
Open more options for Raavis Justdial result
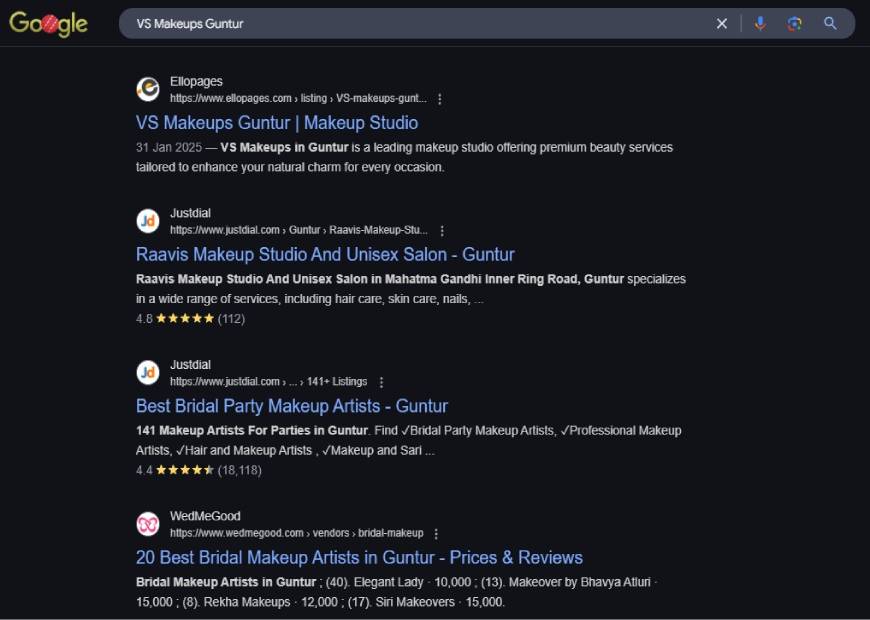[x=442, y=230]
